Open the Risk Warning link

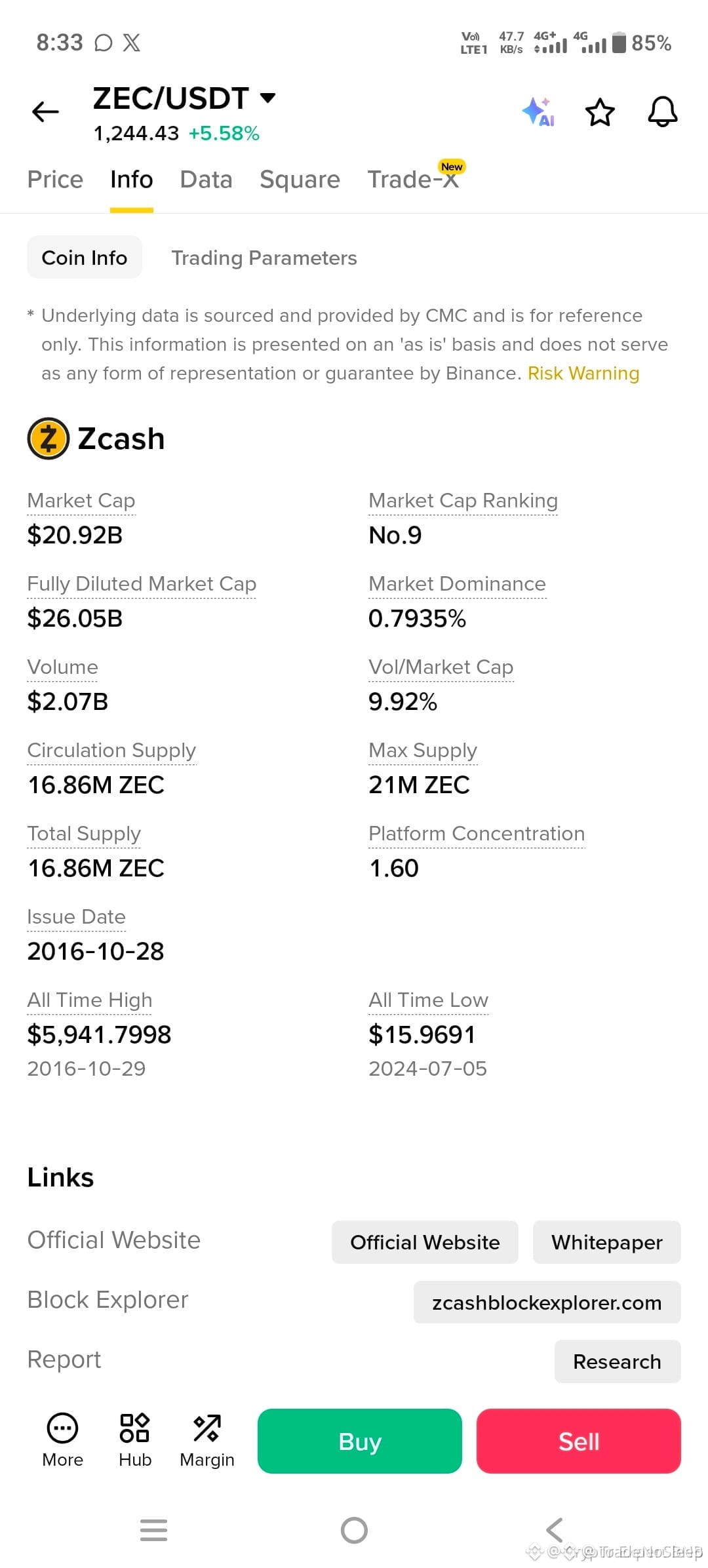tap(583, 373)
